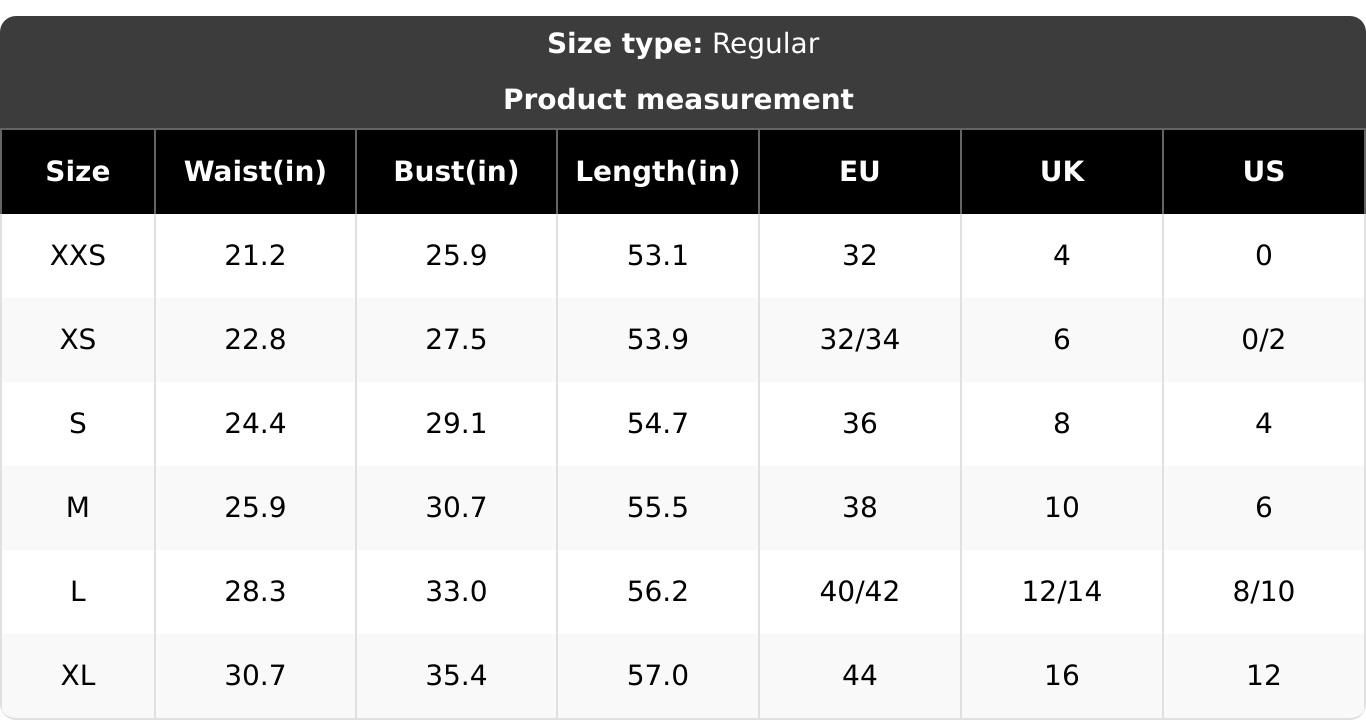Image resolution: width=1366 pixels, height=720 pixels.
Task: Click the EU column header
Action: click(860, 172)
